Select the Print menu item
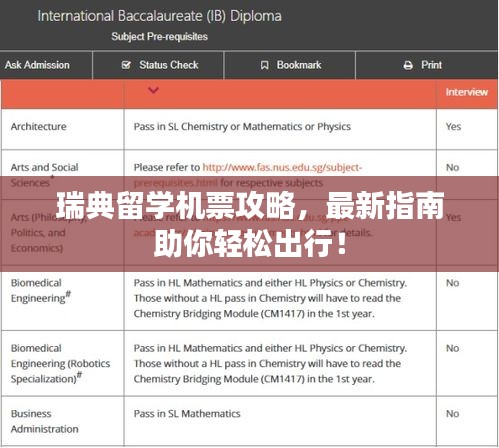The image size is (499, 448). click(x=427, y=65)
